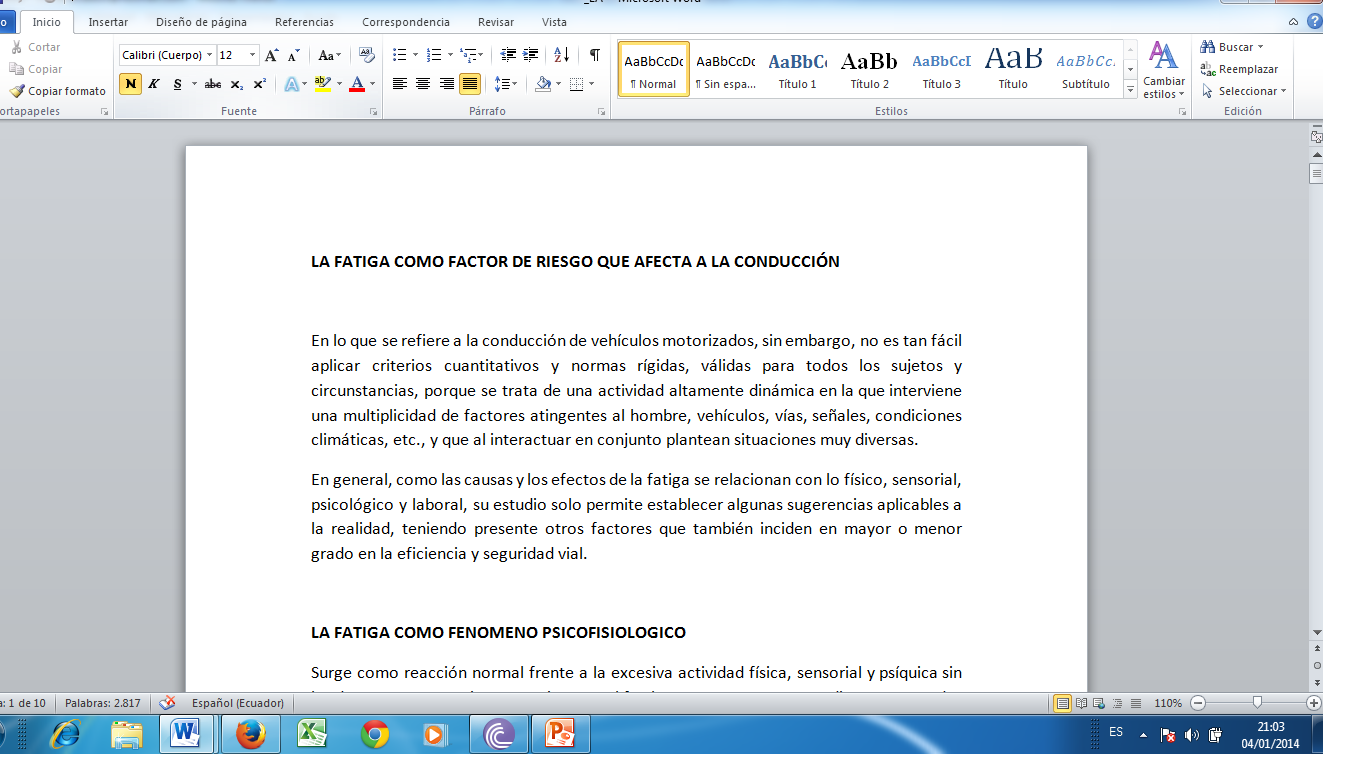Apply superscript formatting

coord(259,84)
